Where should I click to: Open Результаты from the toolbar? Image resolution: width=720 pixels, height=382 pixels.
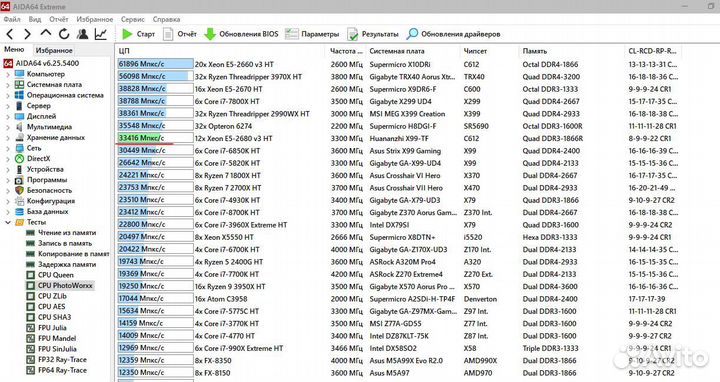(373, 34)
